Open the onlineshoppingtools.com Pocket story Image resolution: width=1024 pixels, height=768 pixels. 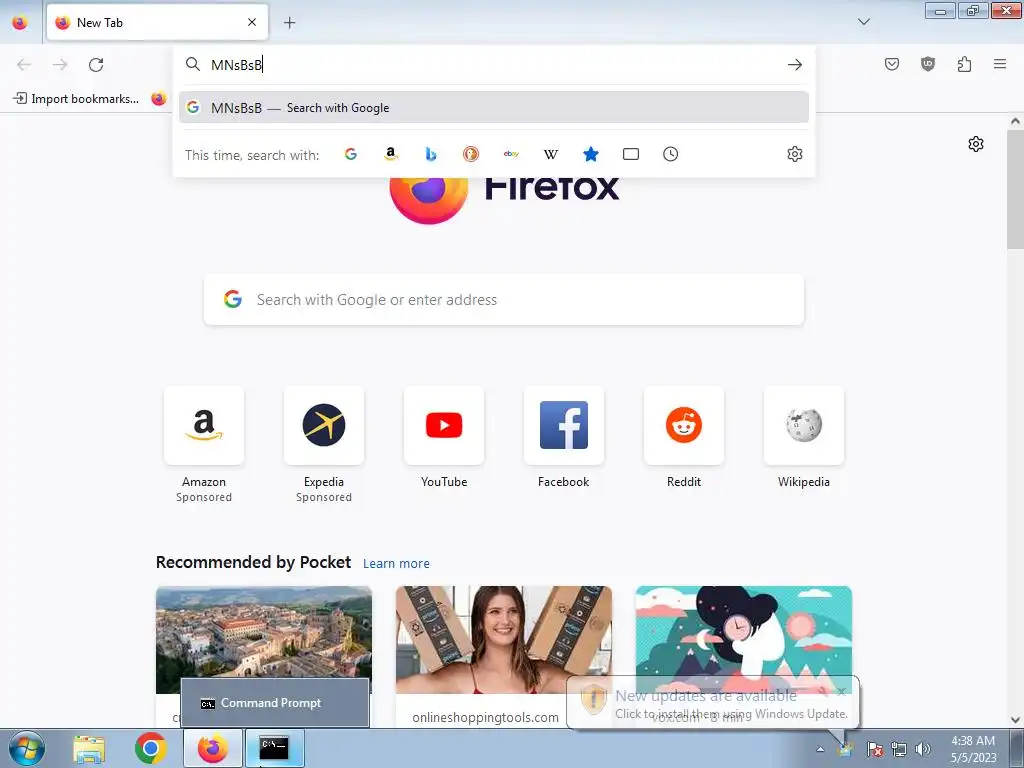(x=504, y=656)
